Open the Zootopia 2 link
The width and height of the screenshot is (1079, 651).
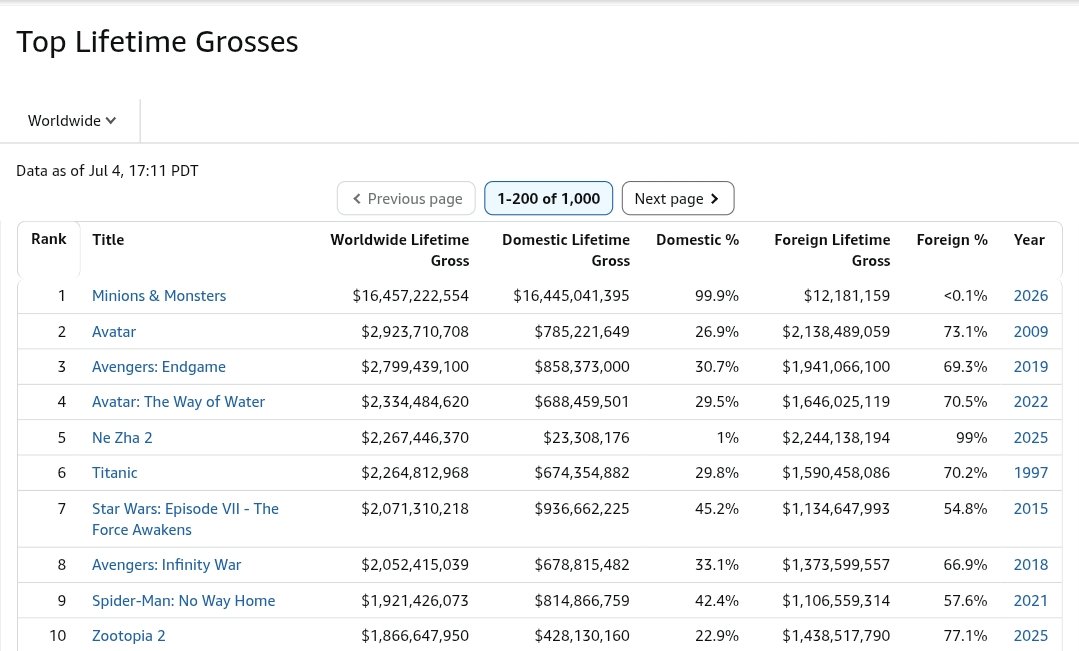coord(129,635)
